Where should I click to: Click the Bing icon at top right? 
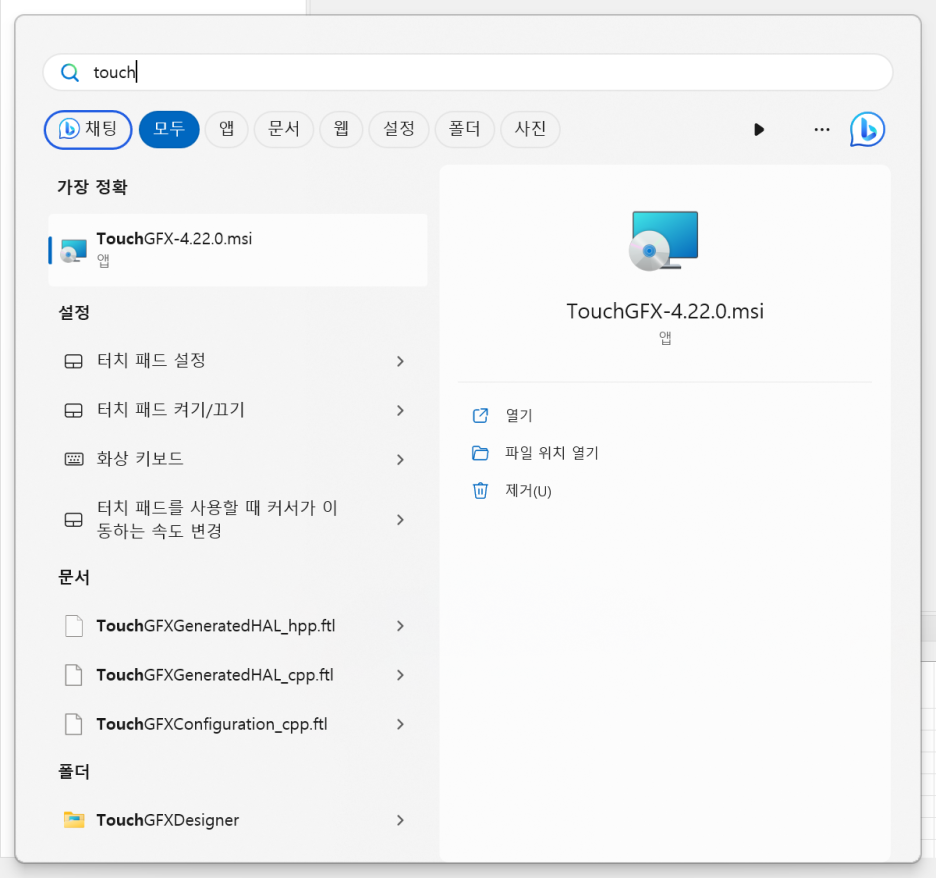point(867,129)
